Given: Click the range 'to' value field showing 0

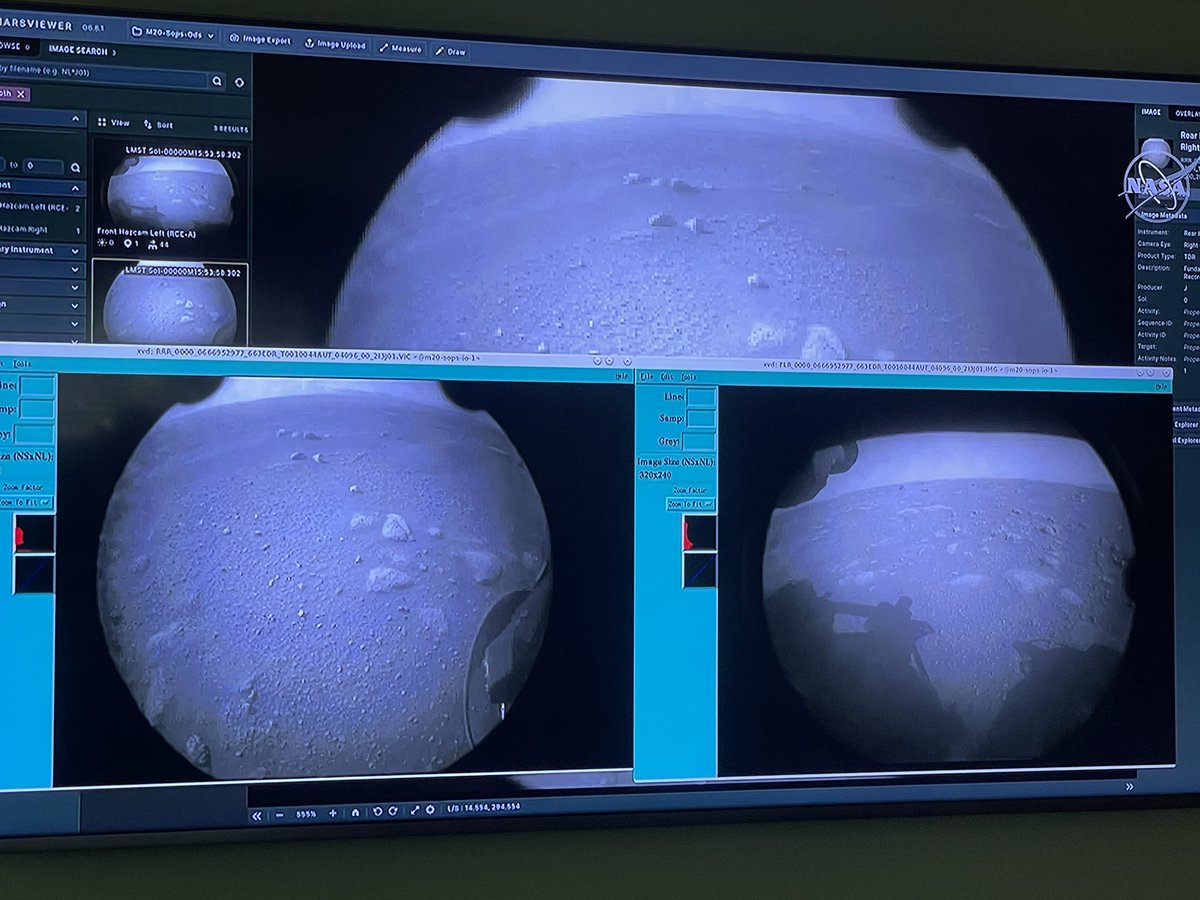Looking at the screenshot, I should 43,166.
